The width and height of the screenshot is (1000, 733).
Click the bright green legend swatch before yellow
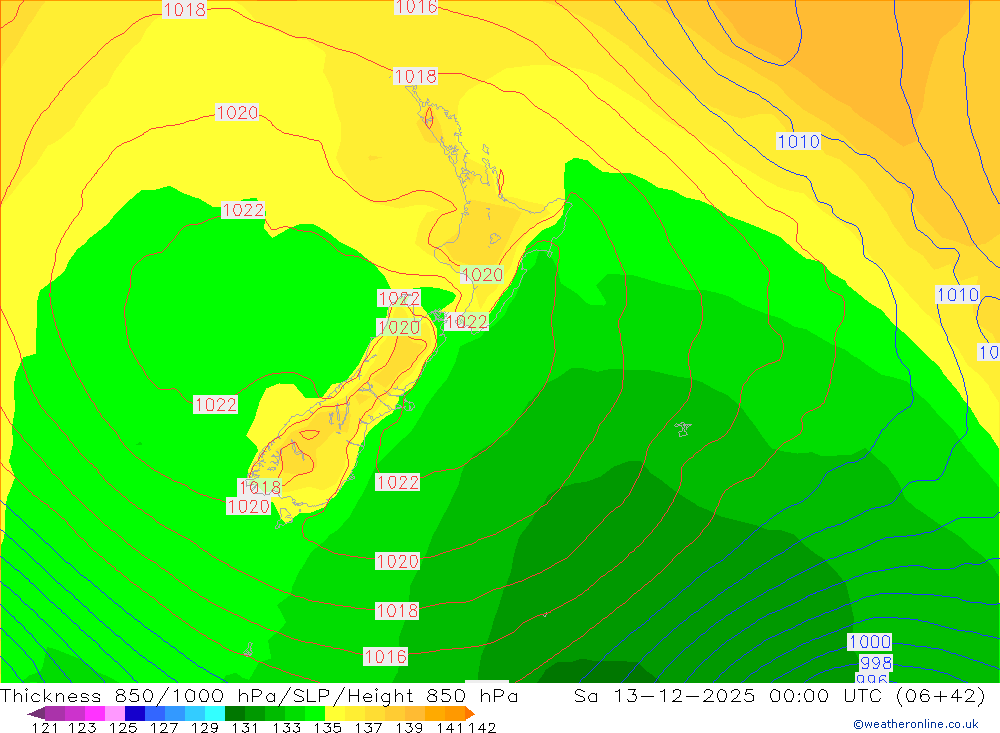315,713
